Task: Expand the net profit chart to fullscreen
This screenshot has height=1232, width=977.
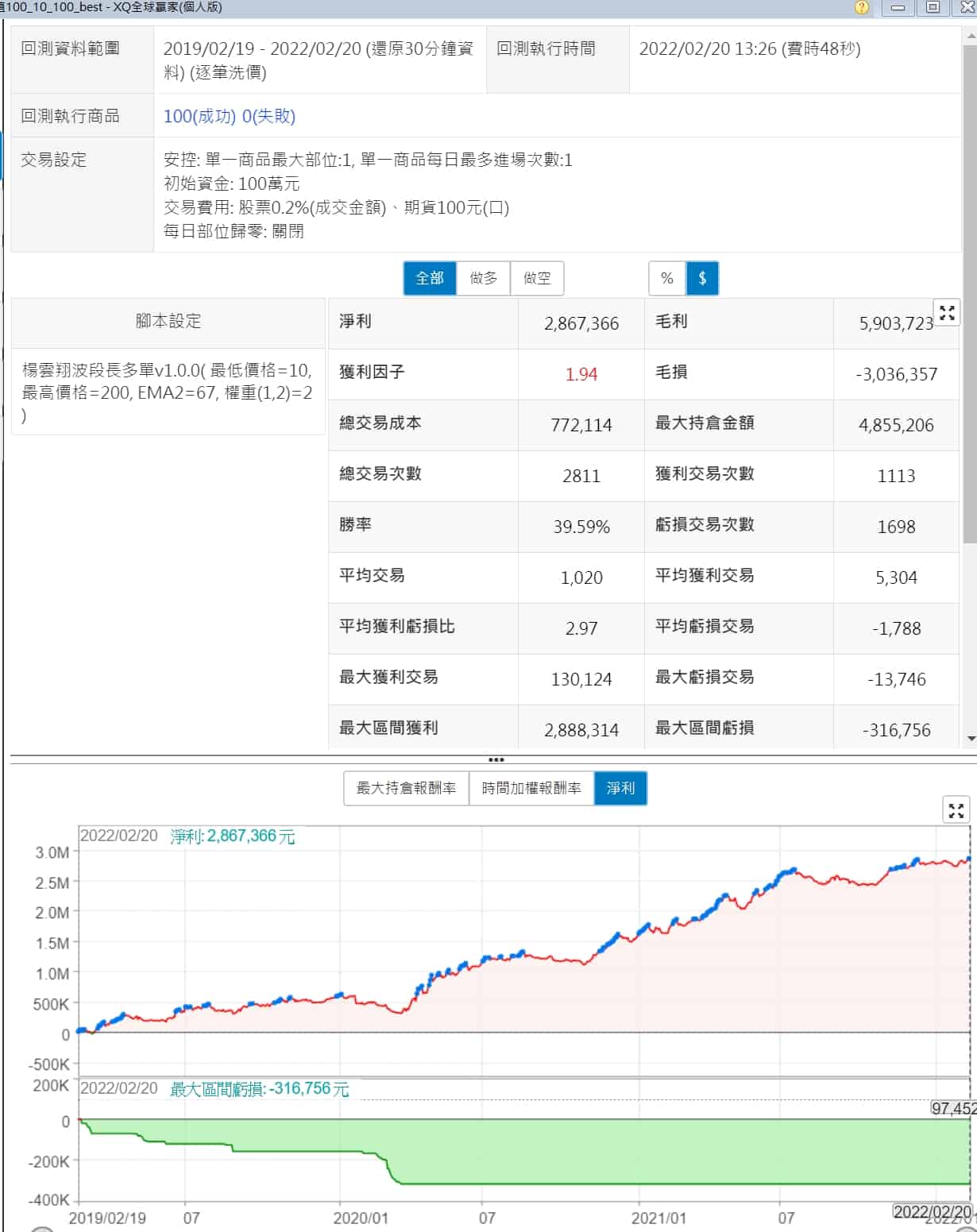Action: click(956, 810)
